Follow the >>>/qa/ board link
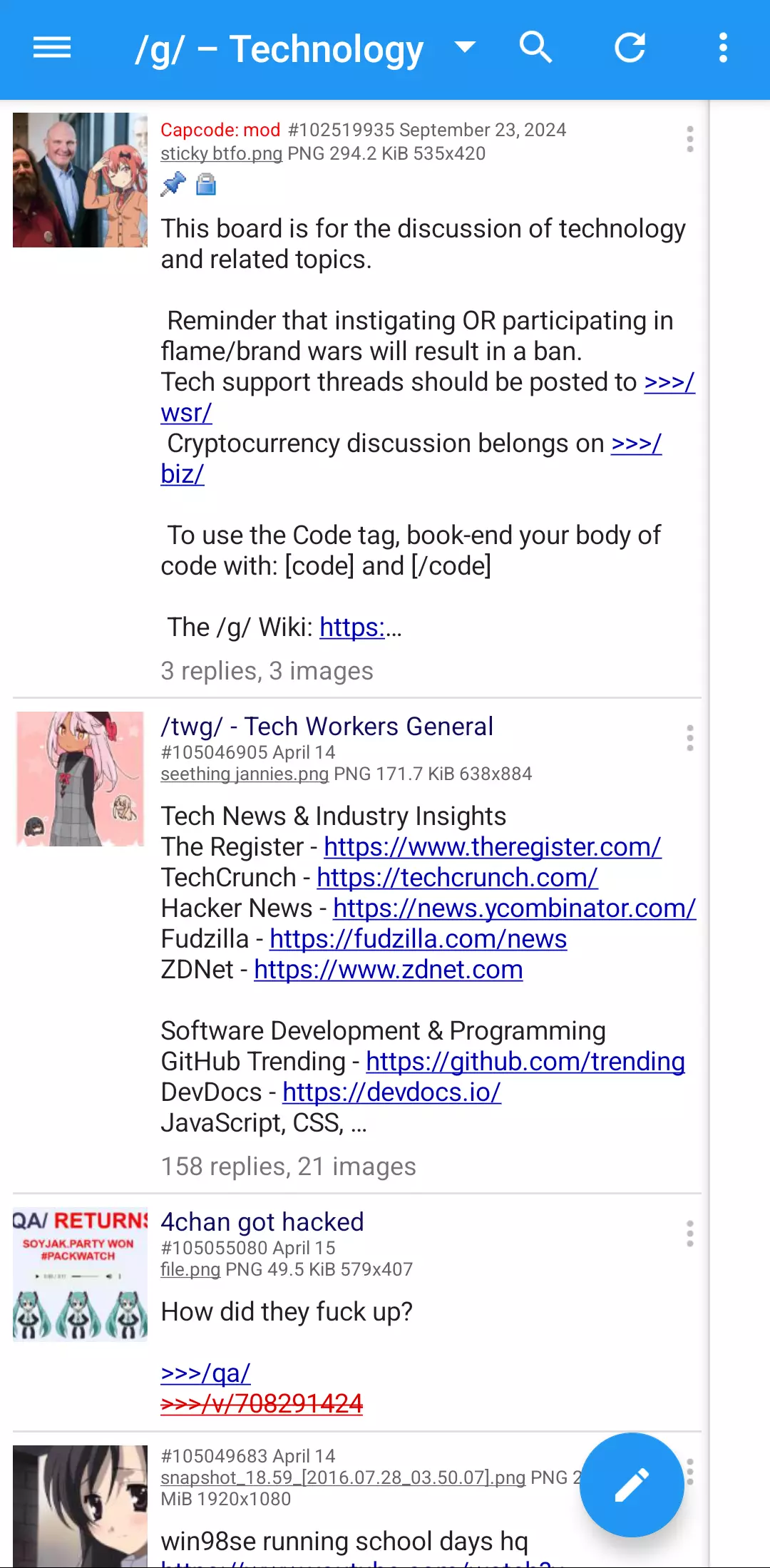 206,1373
